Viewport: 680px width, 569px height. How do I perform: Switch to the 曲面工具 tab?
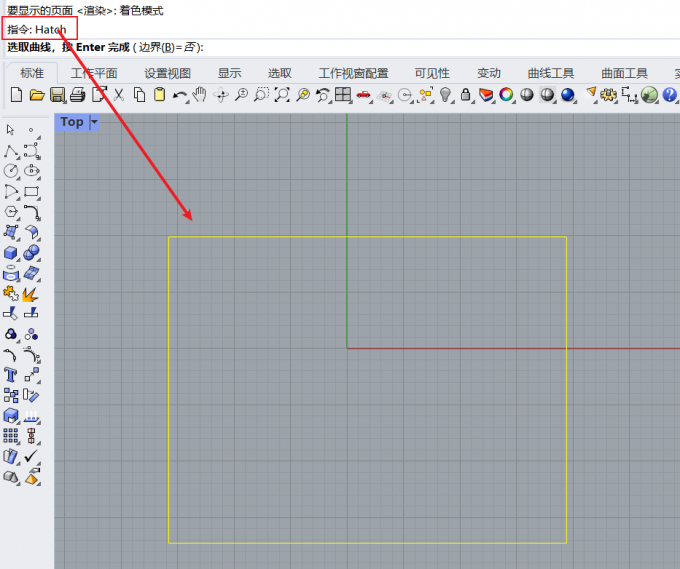point(624,73)
